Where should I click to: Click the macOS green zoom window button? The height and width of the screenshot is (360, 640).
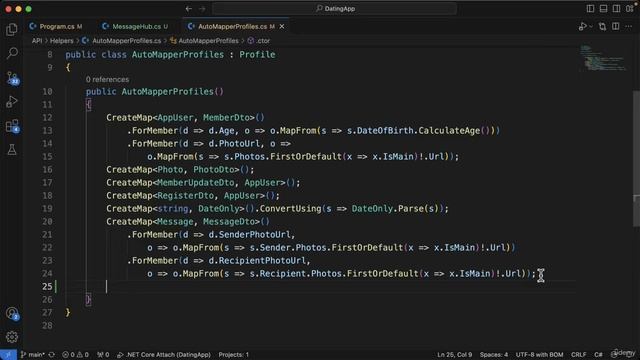[x=28, y=9]
